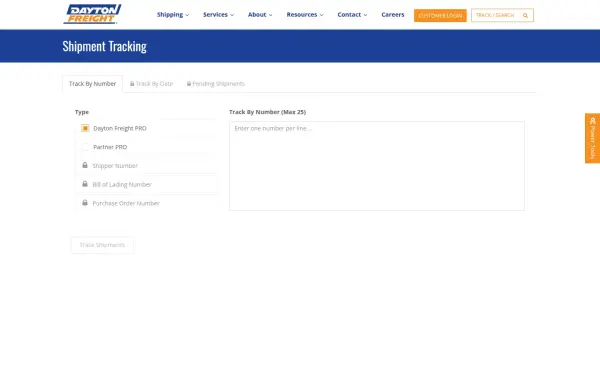Screen dimensions: 600x375
Task: Click the lock icon beside Purchase Order Number
Action: pyautogui.click(x=85, y=203)
